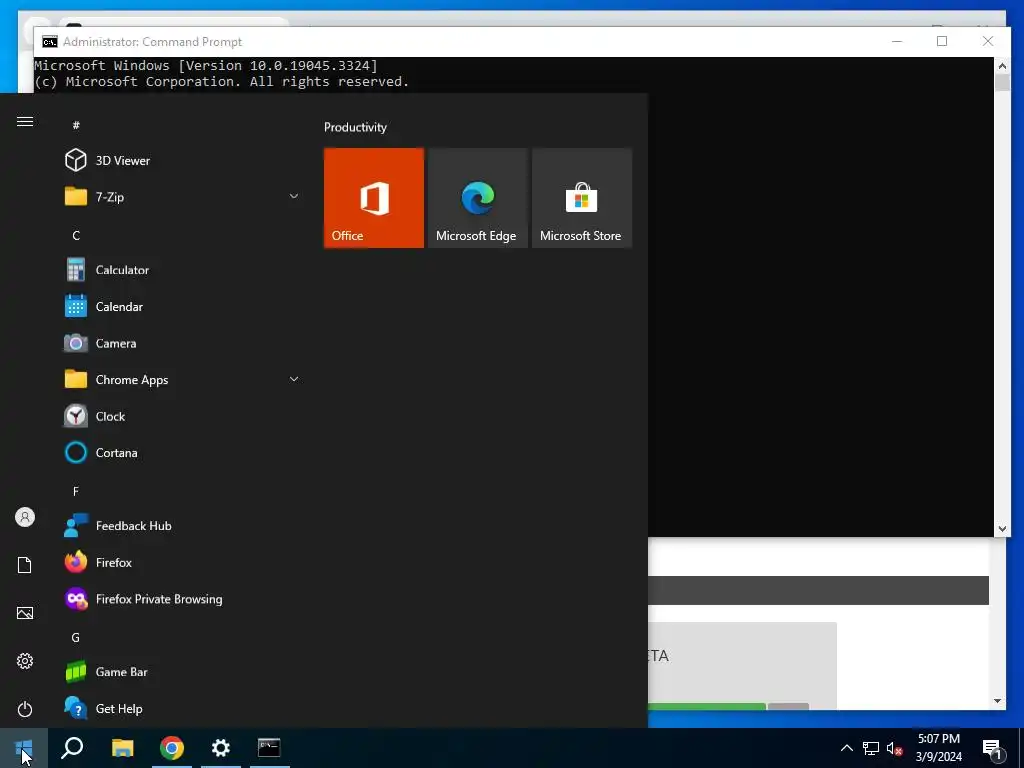Image resolution: width=1024 pixels, height=768 pixels.
Task: Launch Firefox from the Start menu
Action: point(181,562)
